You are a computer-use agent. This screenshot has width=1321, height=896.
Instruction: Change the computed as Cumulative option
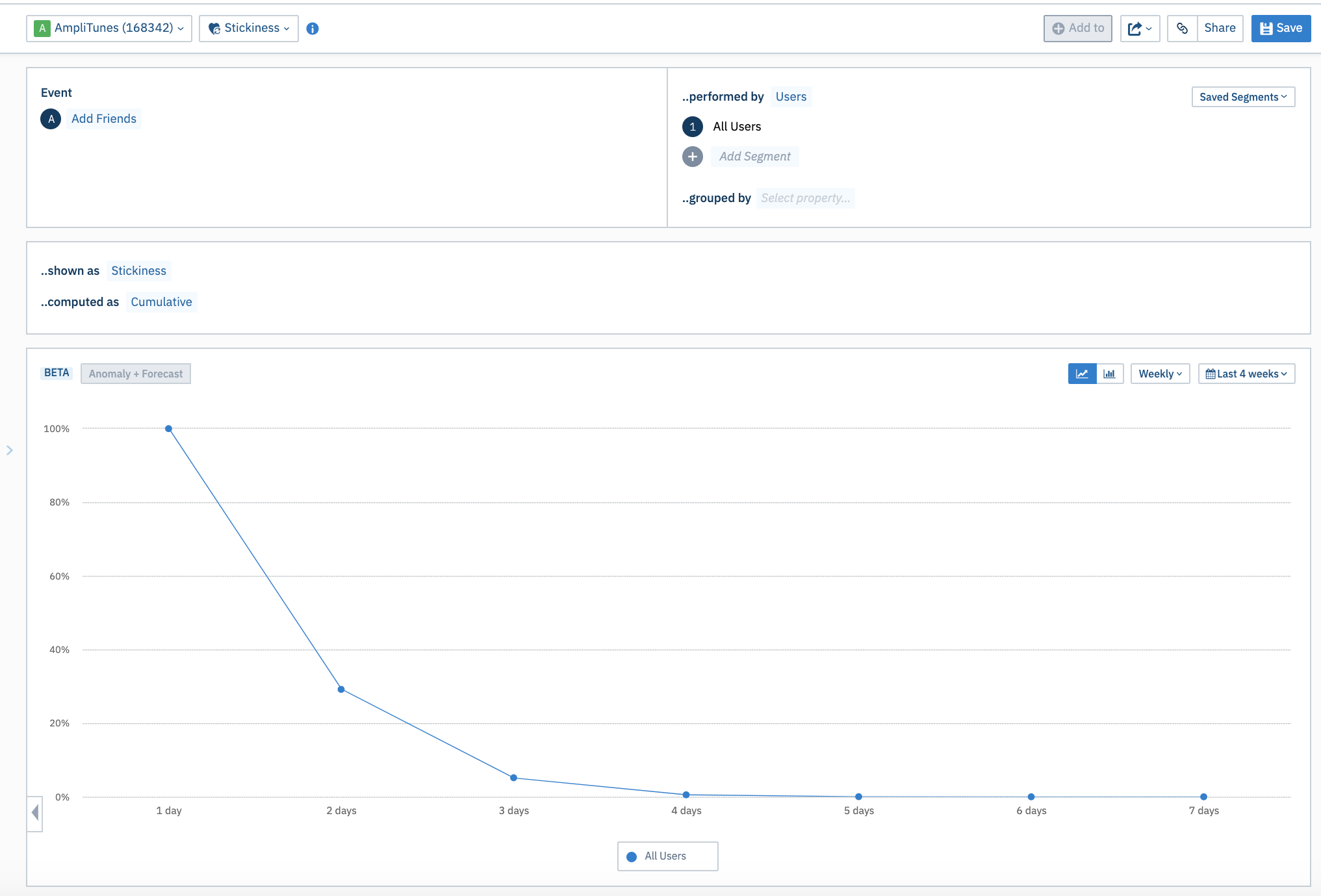(161, 302)
